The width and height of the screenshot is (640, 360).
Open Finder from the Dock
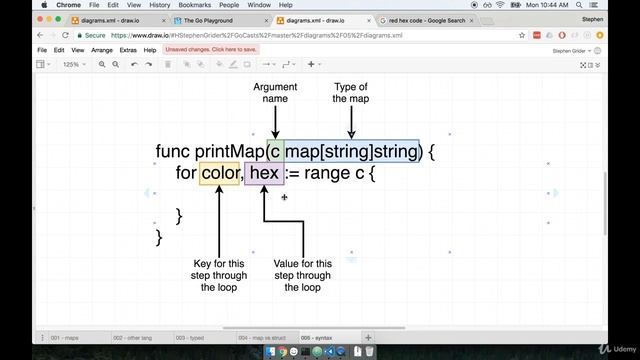click(x=270, y=351)
